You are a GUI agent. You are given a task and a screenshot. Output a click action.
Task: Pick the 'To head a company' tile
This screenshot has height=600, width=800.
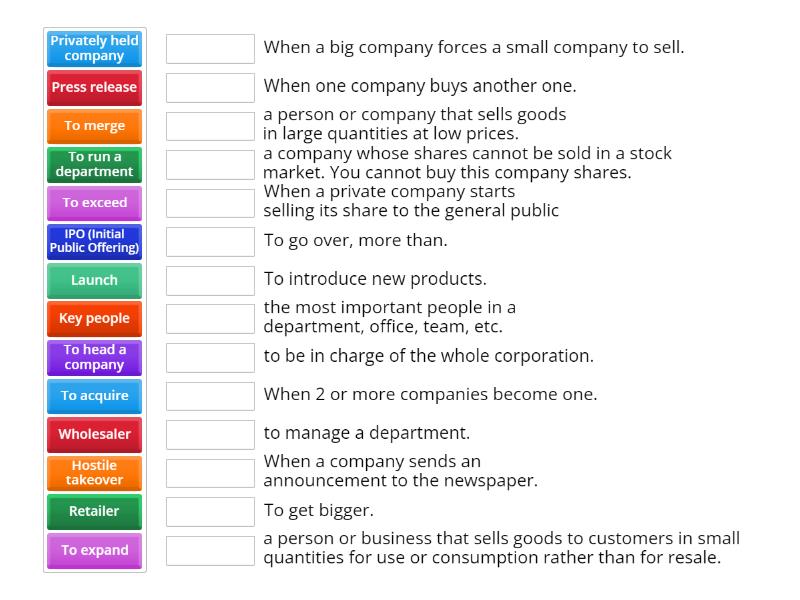click(95, 357)
